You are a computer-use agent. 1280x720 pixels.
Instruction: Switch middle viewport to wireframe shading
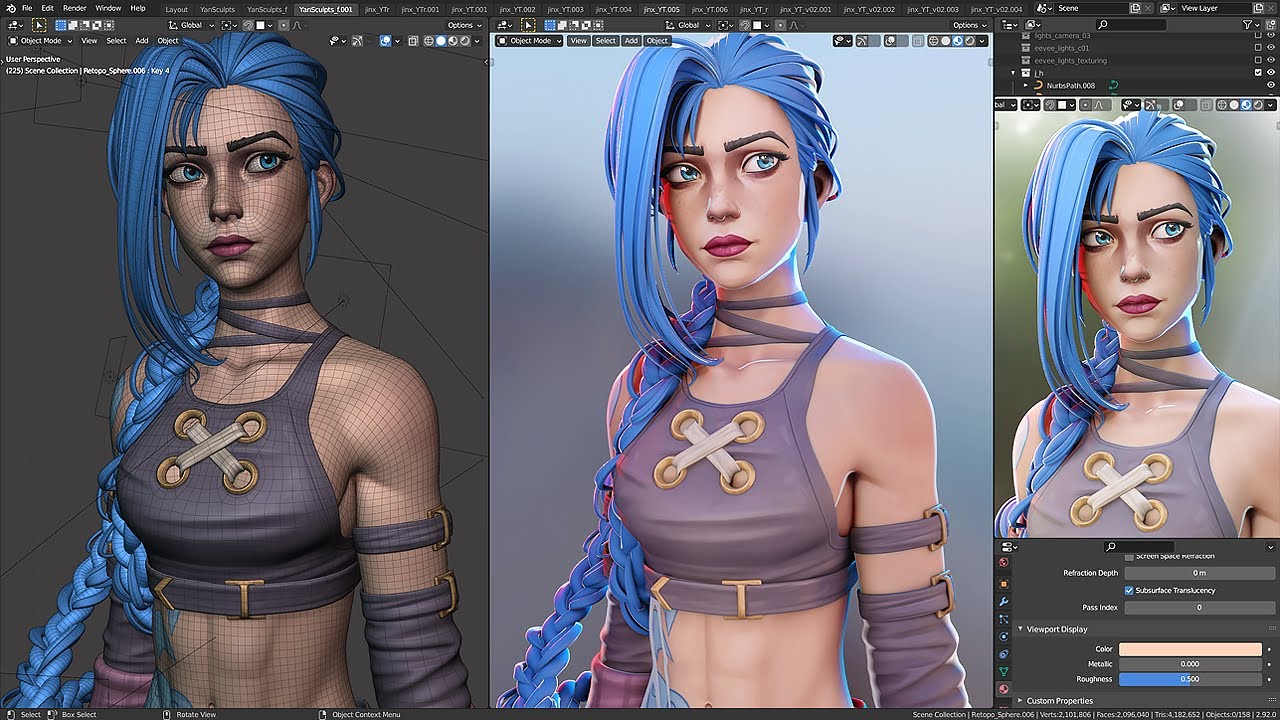tap(933, 41)
